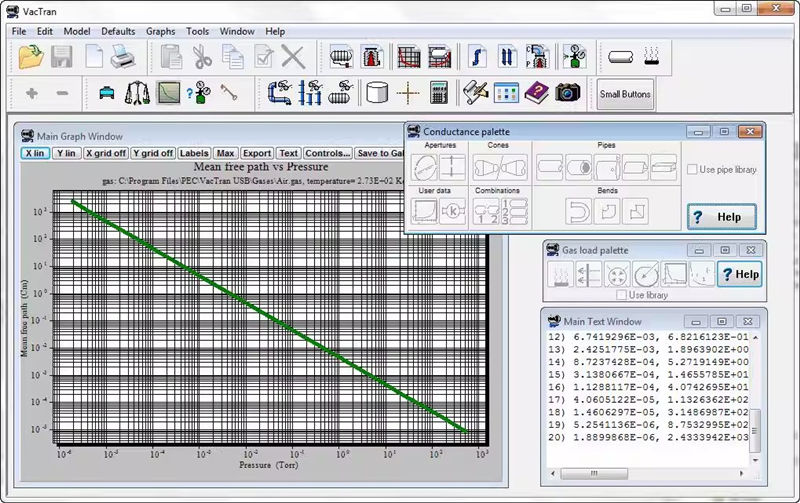Click the Delete X icon
Image resolution: width=800 pixels, height=503 pixels.
(293, 56)
